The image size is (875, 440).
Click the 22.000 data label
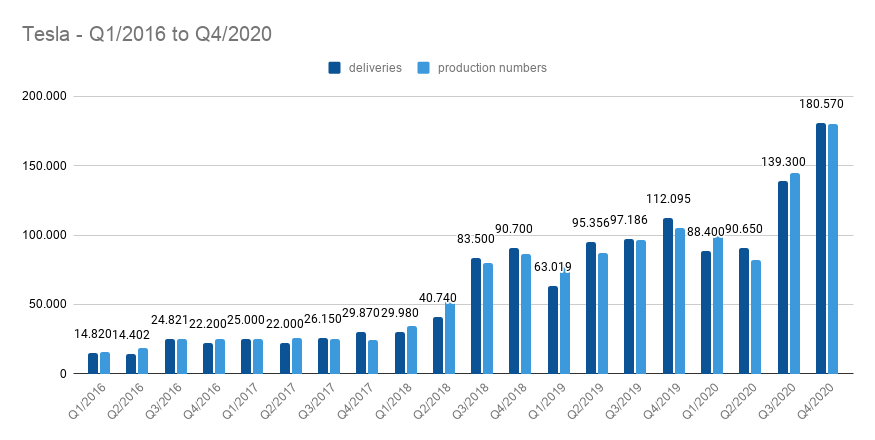285,324
